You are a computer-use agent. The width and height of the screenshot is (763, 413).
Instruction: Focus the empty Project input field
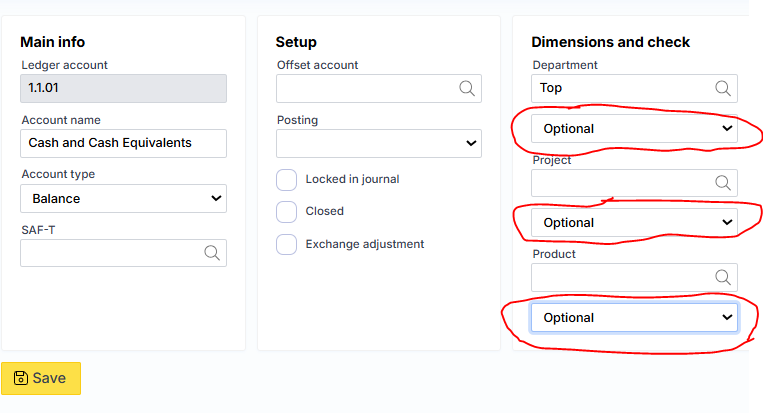click(620, 183)
